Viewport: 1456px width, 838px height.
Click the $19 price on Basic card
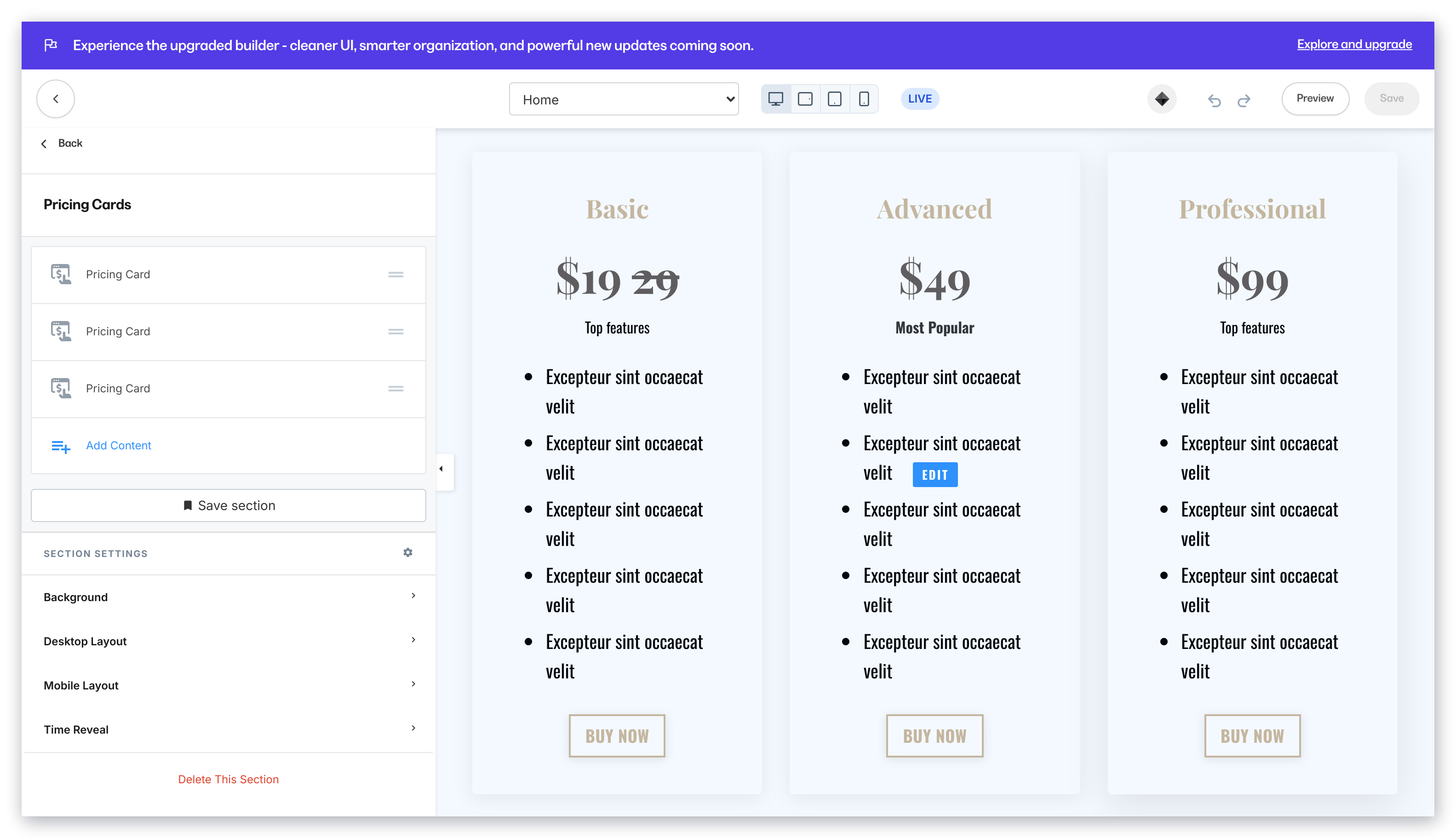coord(588,280)
